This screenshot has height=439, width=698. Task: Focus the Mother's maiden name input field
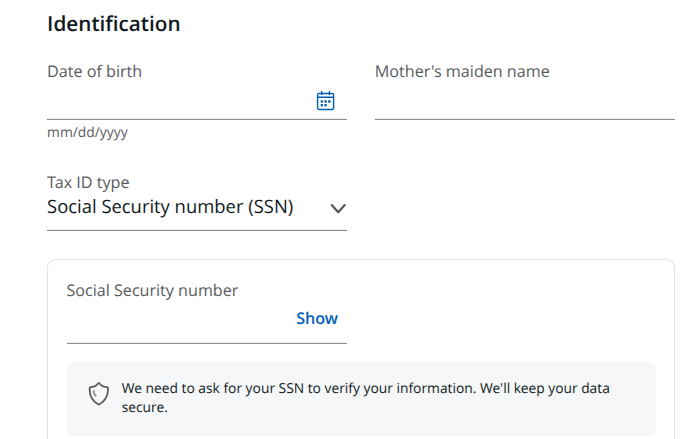525,101
